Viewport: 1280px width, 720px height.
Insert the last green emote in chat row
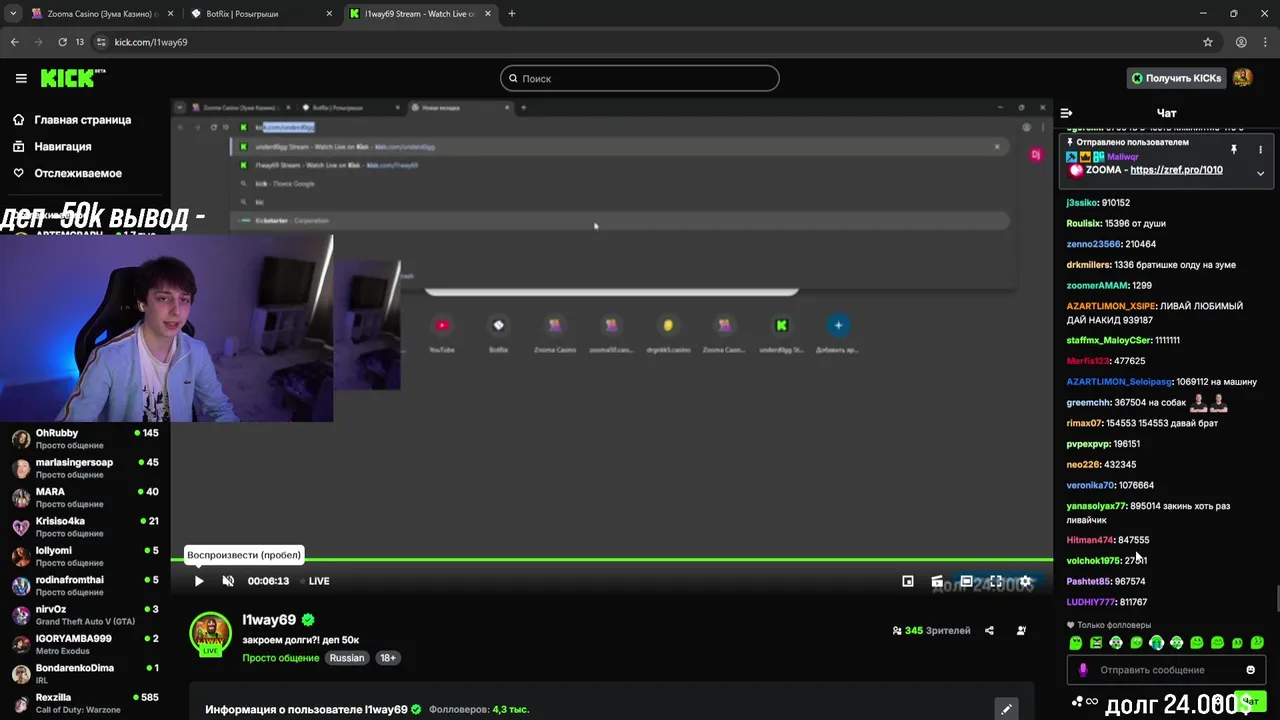click(x=1257, y=643)
